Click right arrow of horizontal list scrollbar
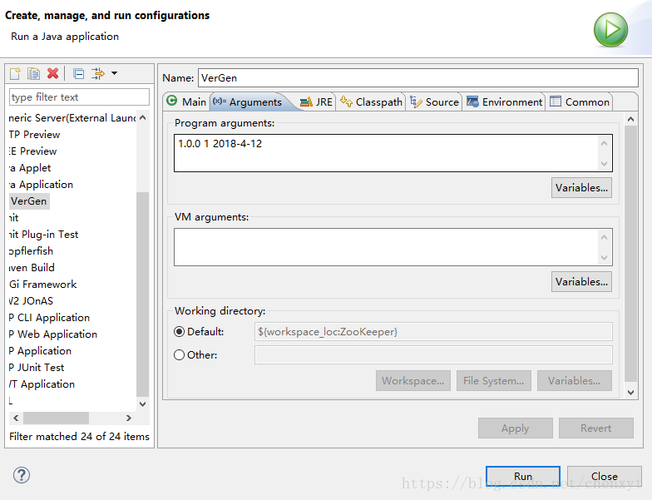 click(x=128, y=418)
